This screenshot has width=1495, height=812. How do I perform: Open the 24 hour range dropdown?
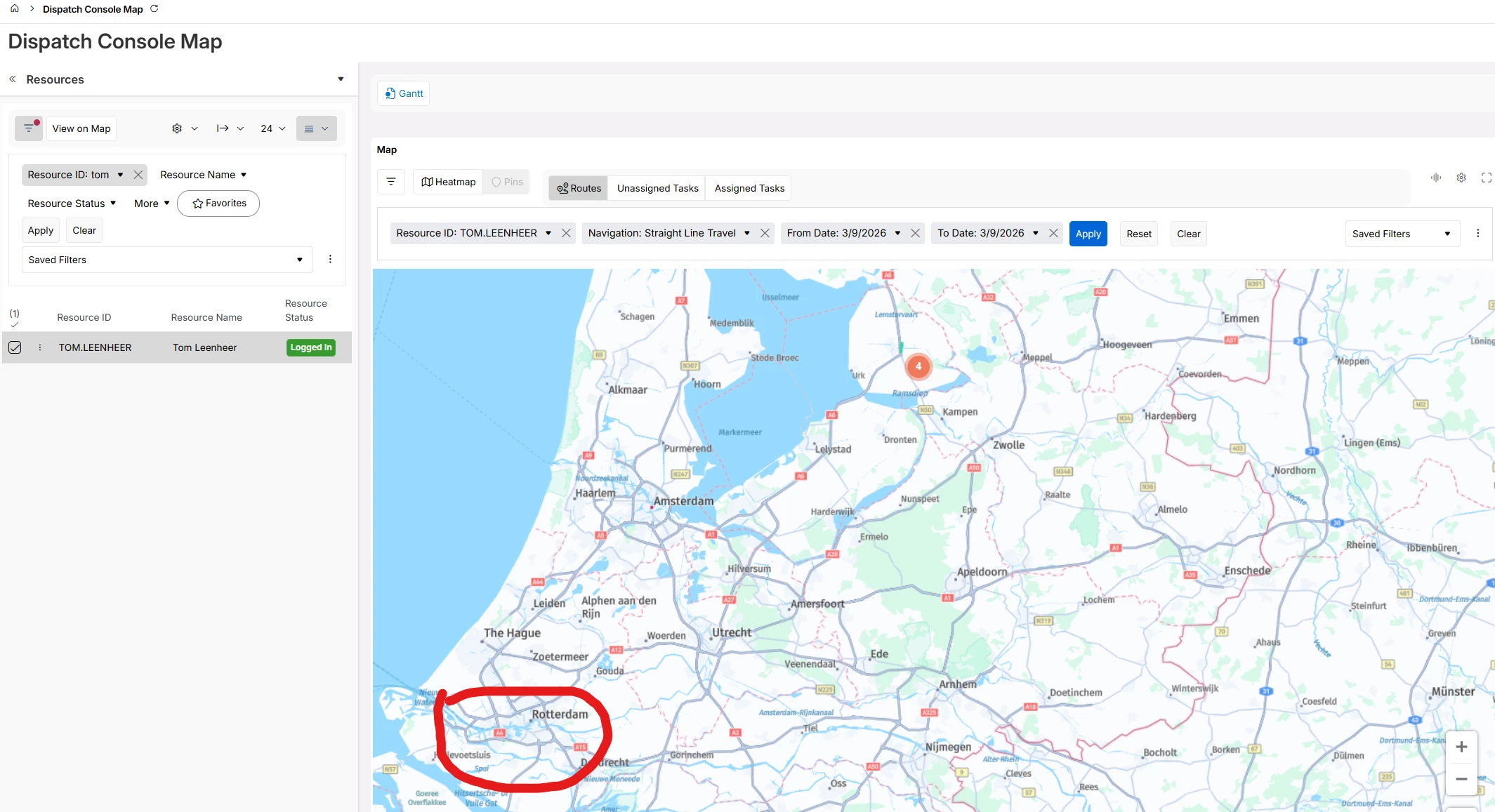pyautogui.click(x=272, y=128)
